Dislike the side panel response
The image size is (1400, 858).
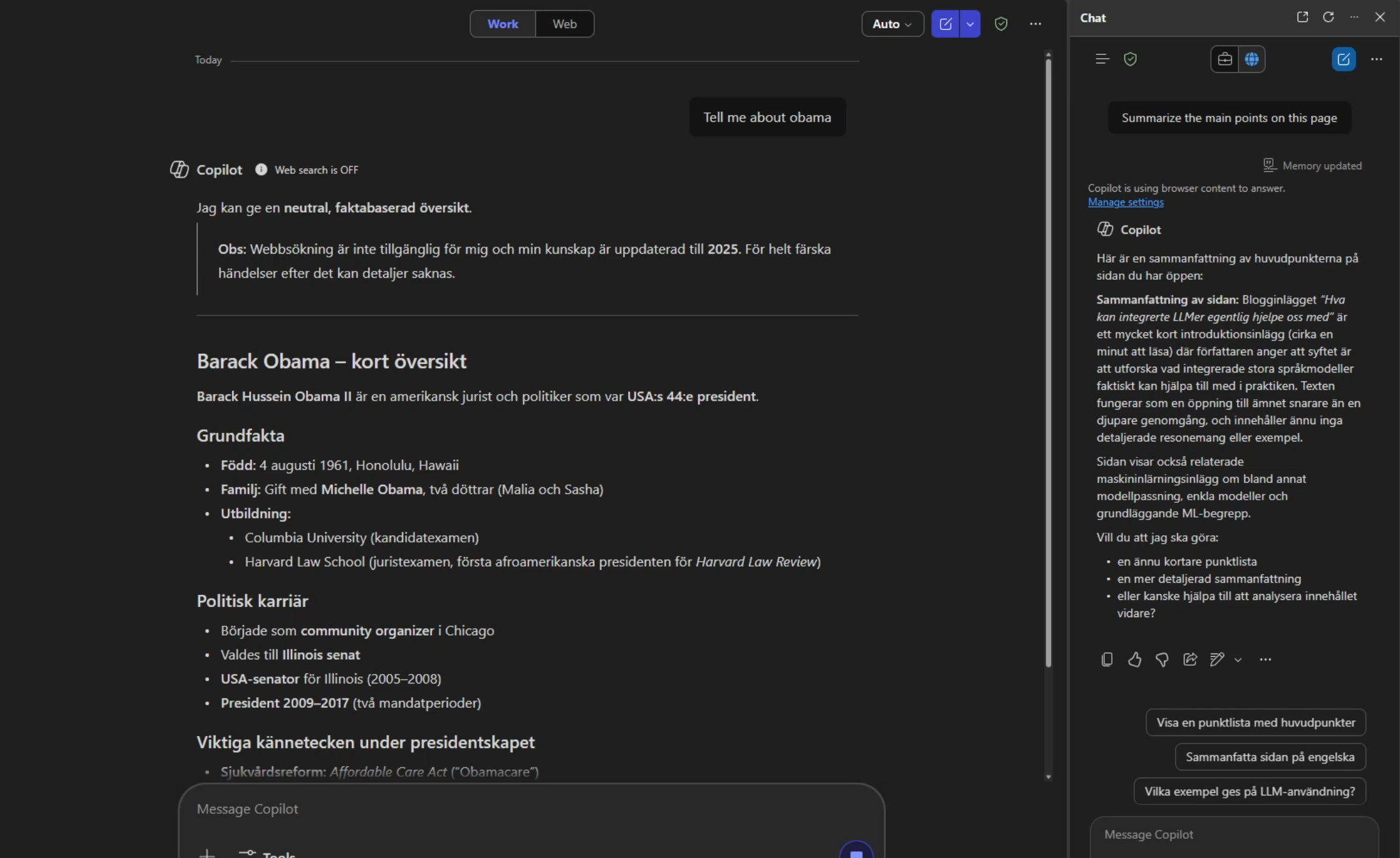point(1162,659)
